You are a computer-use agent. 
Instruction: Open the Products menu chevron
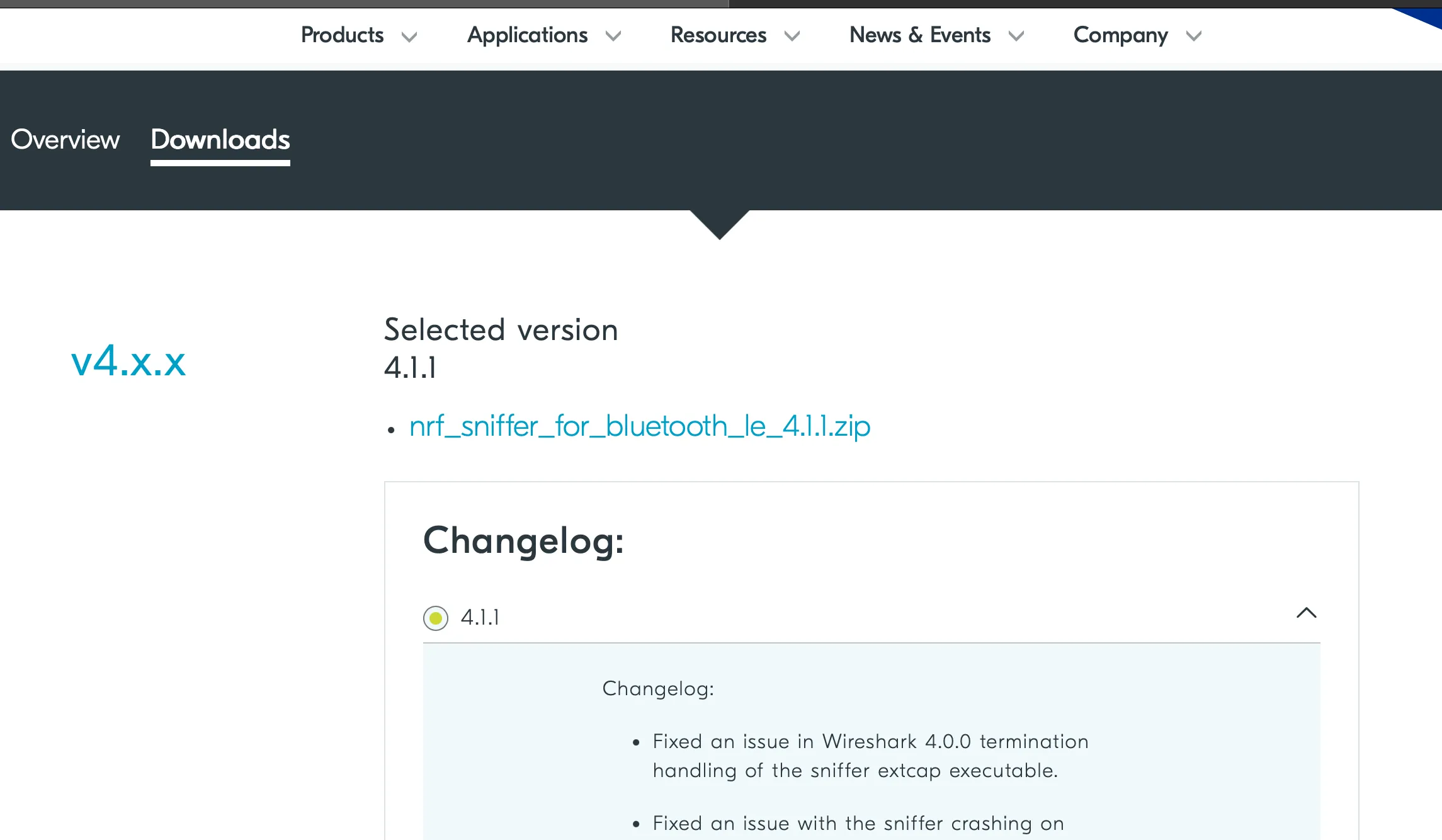[409, 37]
